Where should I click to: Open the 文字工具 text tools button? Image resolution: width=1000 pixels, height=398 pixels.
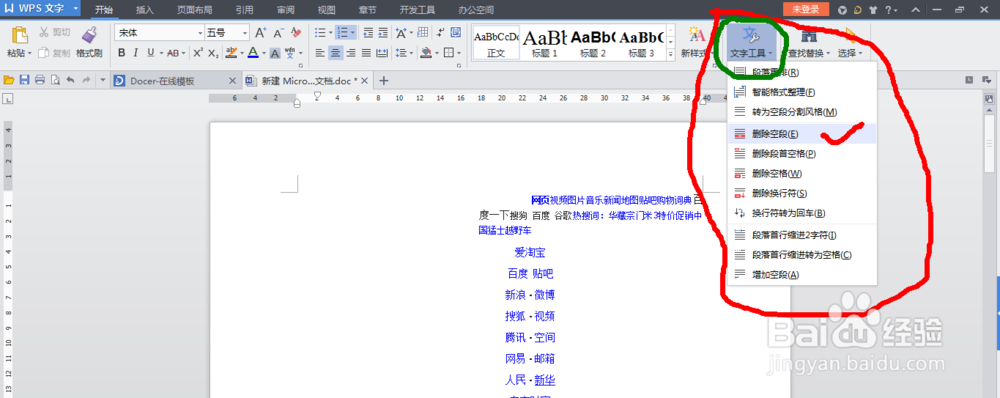point(752,43)
